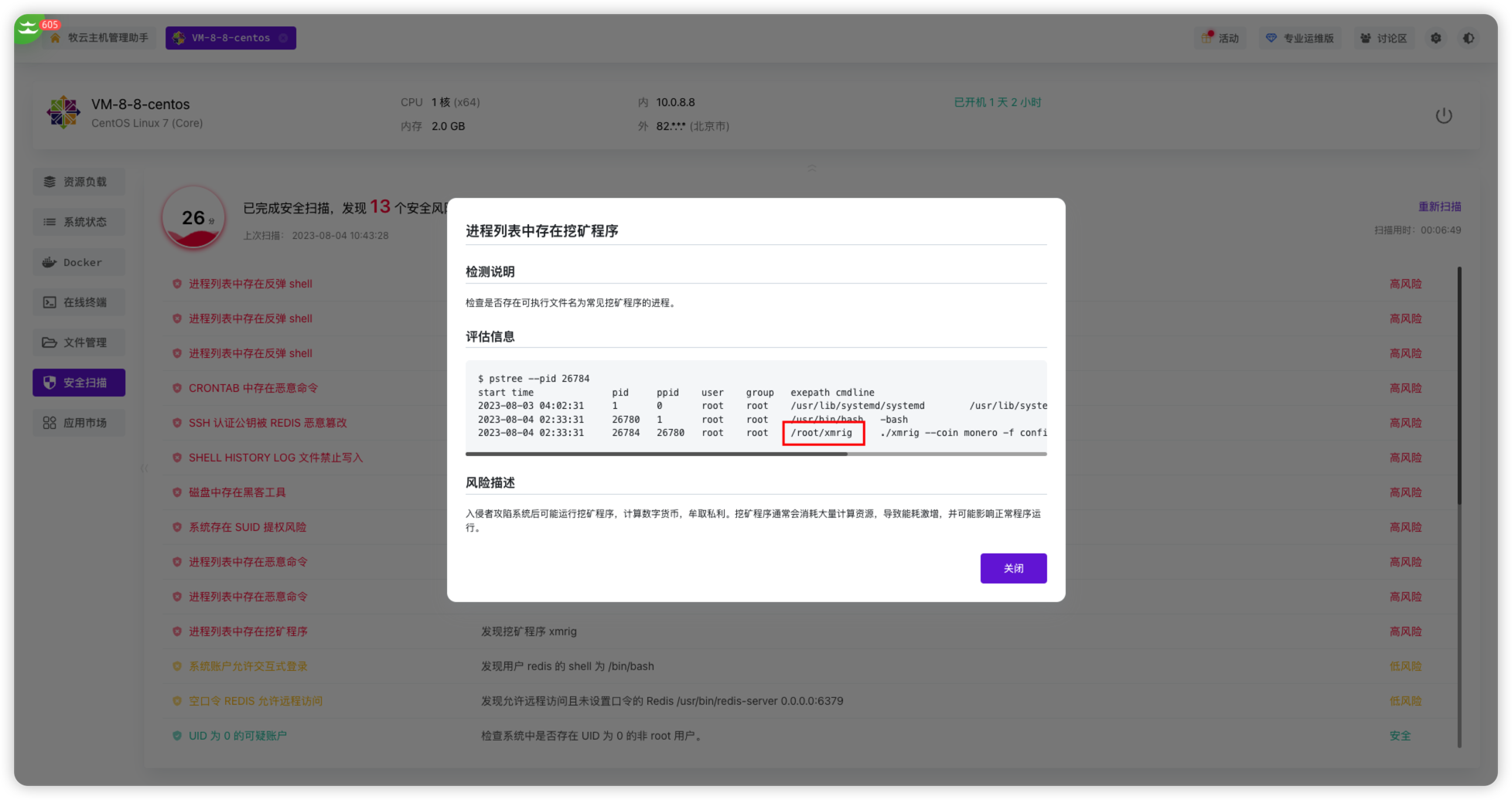This screenshot has width=1512, height=800.
Task: Click the 关闭 button in dialog
Action: click(x=1013, y=568)
